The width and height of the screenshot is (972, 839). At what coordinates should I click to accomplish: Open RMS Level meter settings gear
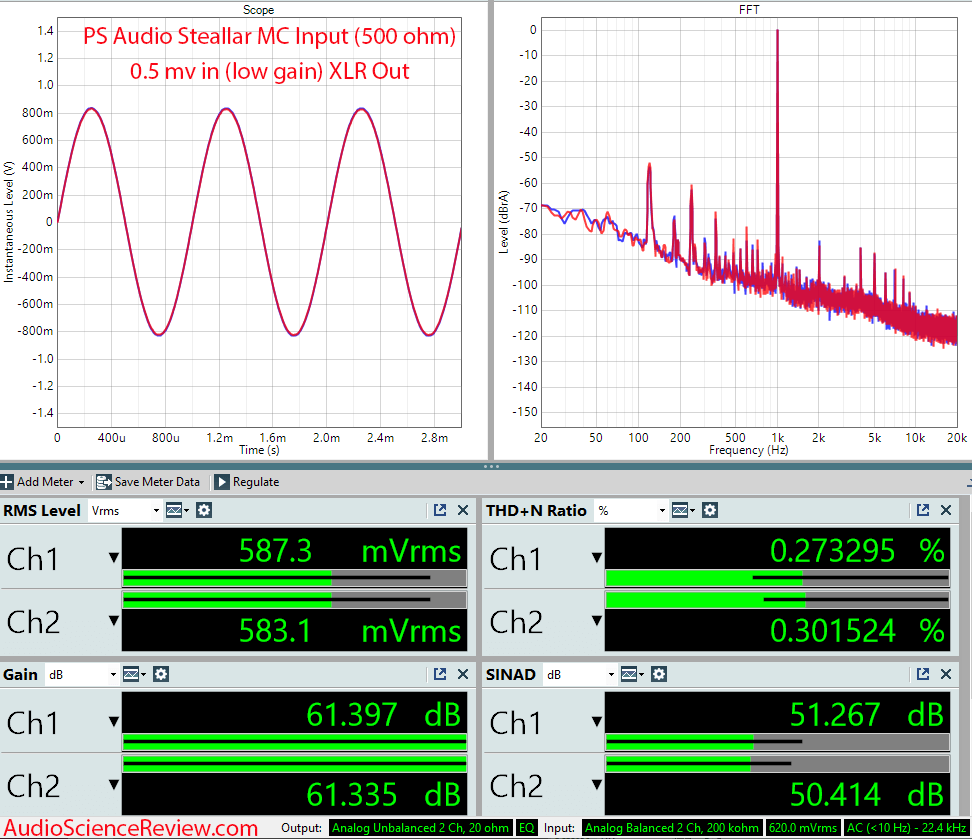point(204,510)
